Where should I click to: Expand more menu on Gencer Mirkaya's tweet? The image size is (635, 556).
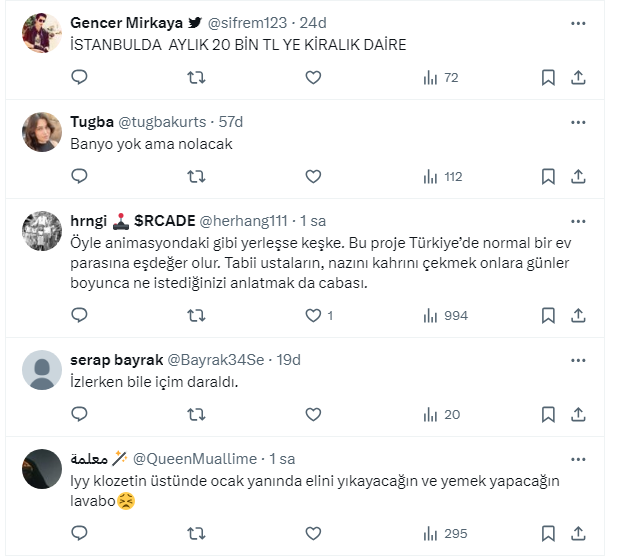click(x=578, y=22)
